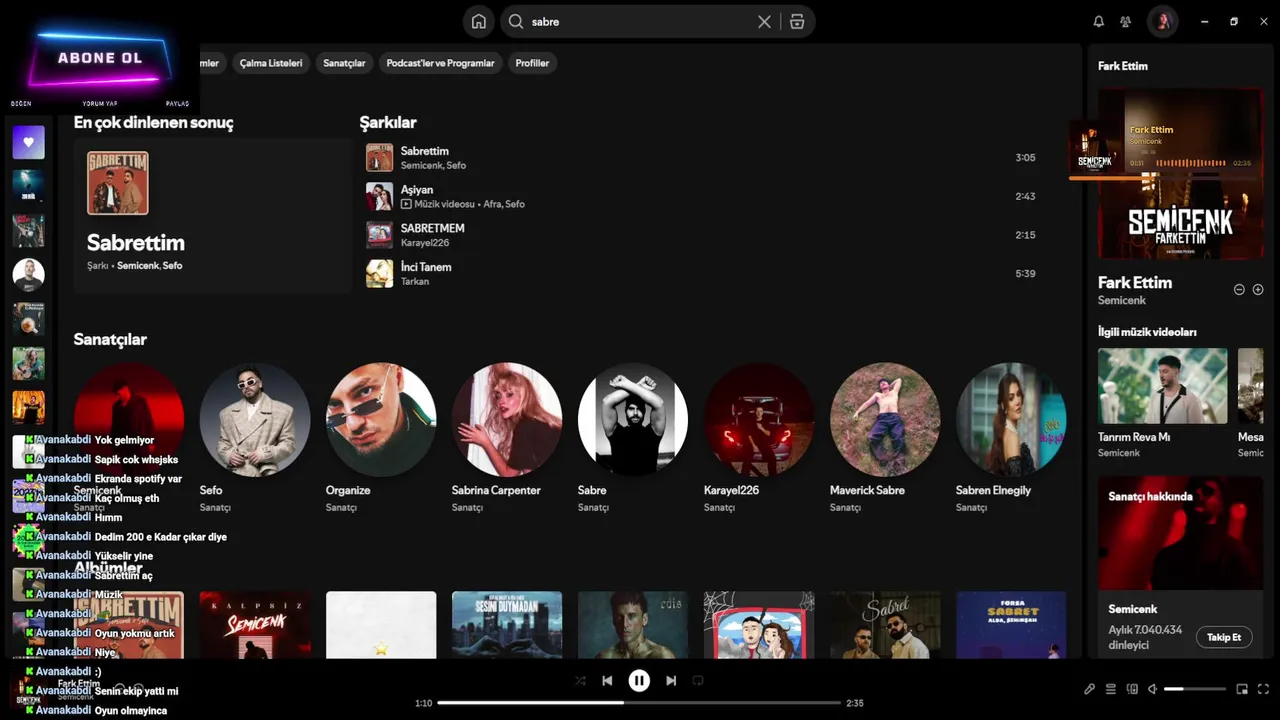The image size is (1280, 720).
Task: Toggle repeat mode
Action: tap(698, 681)
